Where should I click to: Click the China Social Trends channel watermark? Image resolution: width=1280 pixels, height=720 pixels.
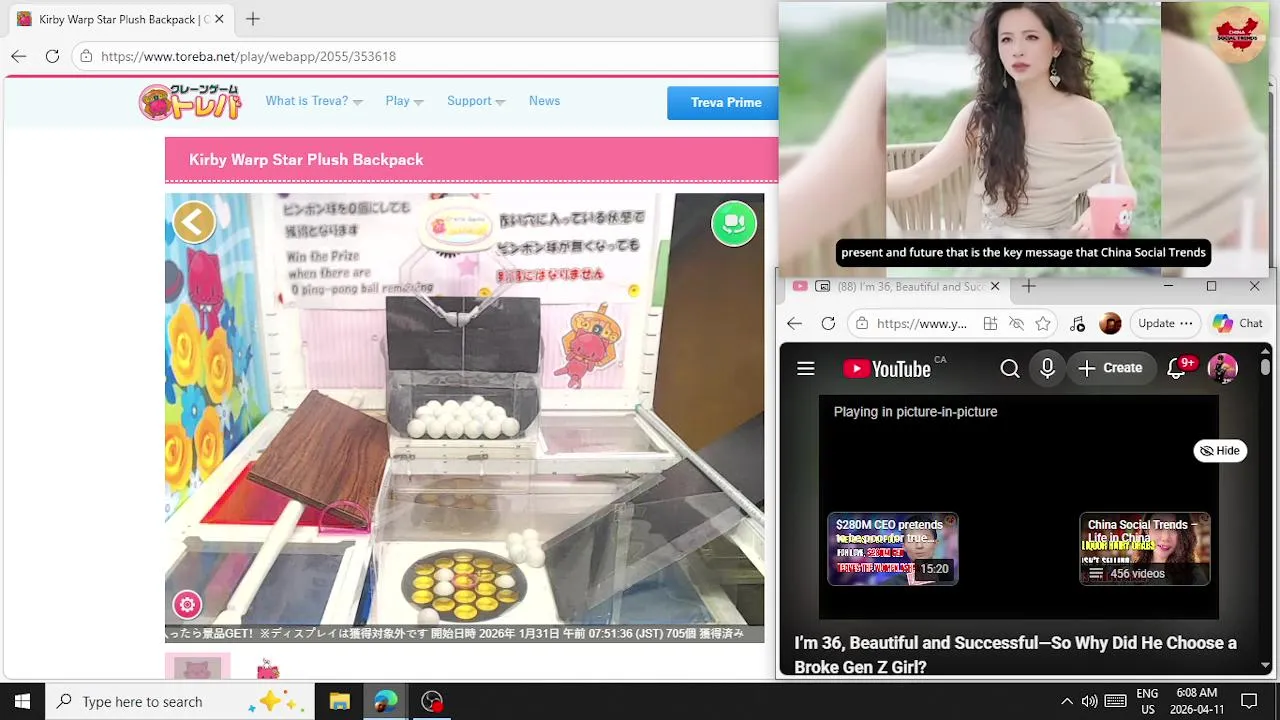point(1237,34)
